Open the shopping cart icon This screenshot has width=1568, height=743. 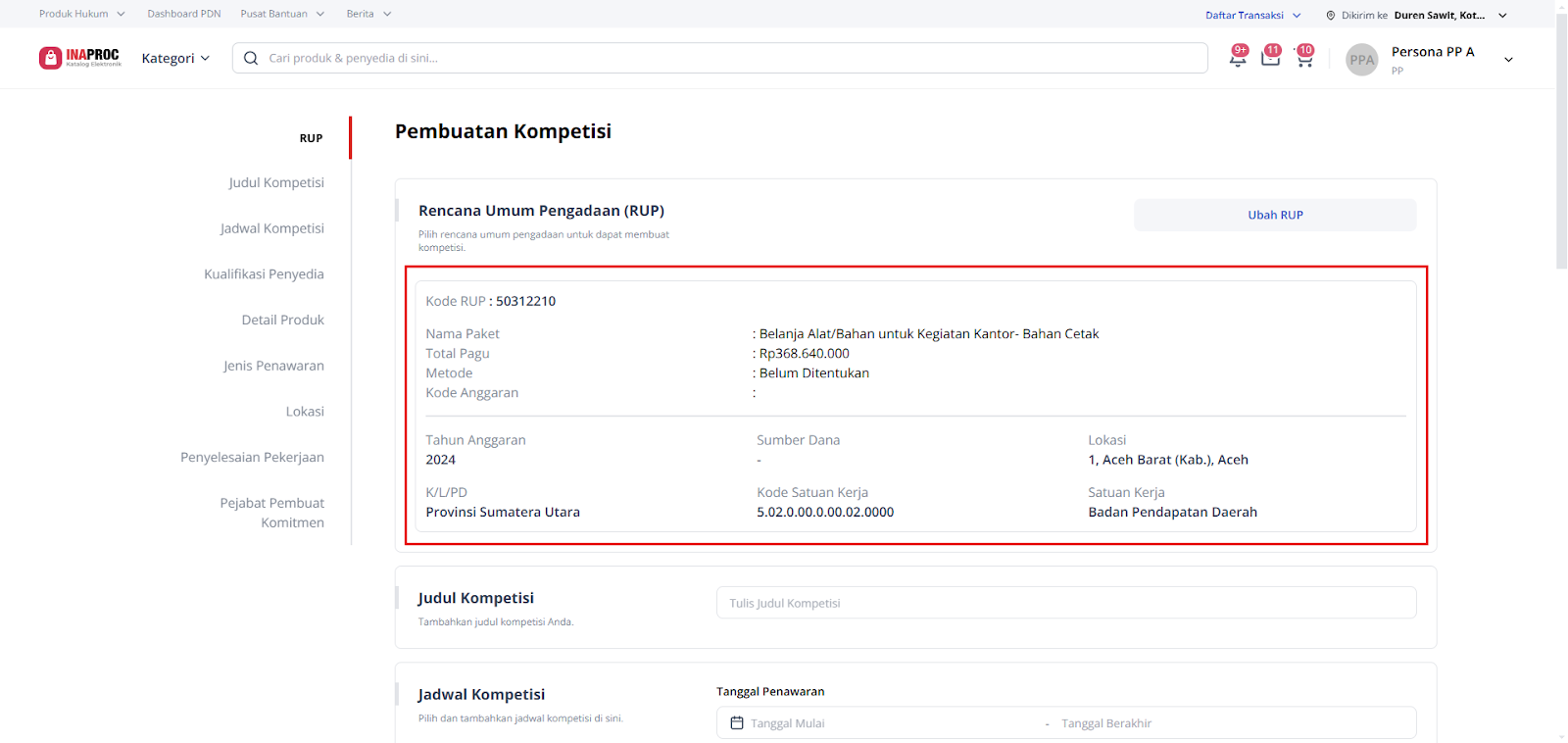tap(1303, 59)
